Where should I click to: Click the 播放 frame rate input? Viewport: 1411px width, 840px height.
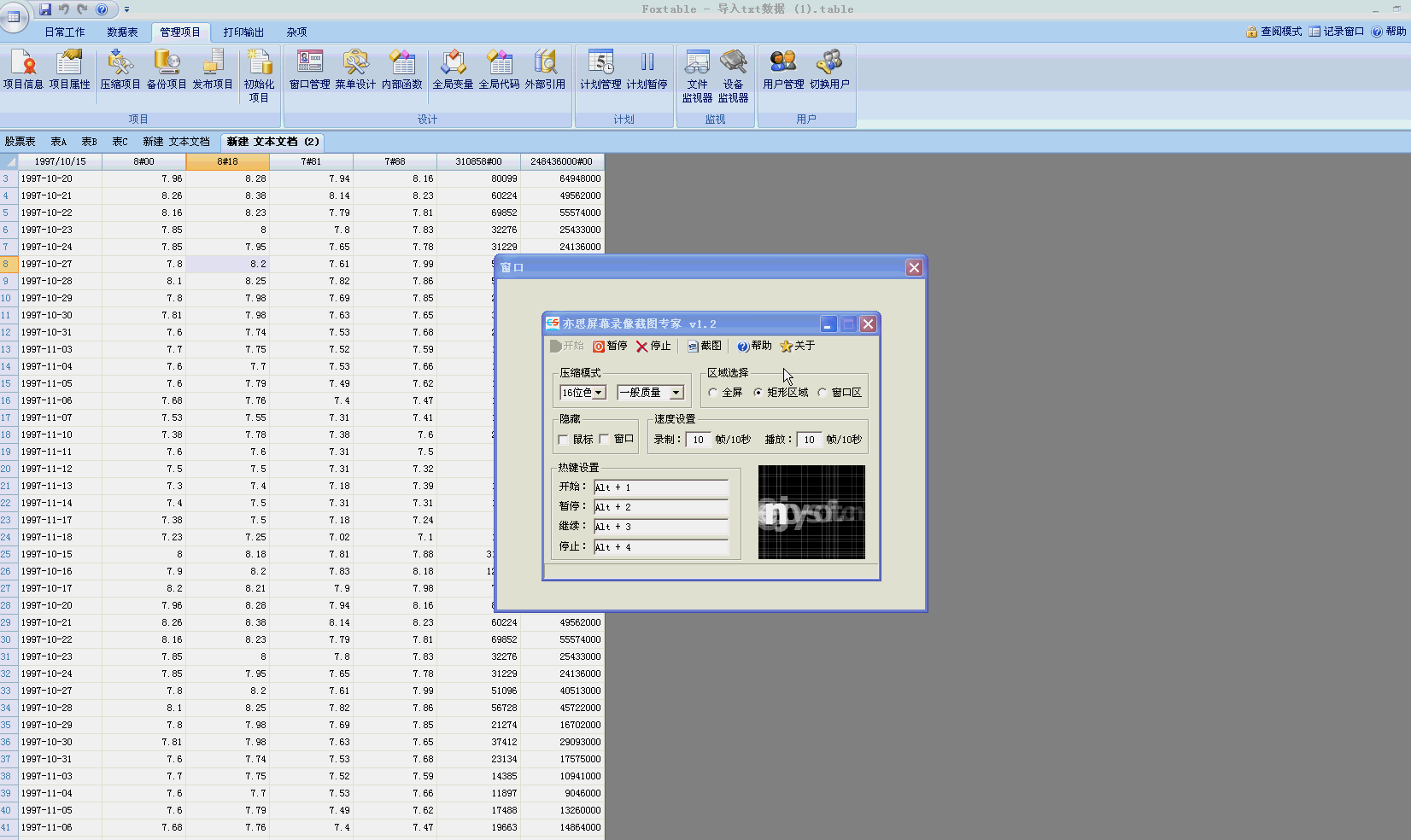click(x=809, y=440)
